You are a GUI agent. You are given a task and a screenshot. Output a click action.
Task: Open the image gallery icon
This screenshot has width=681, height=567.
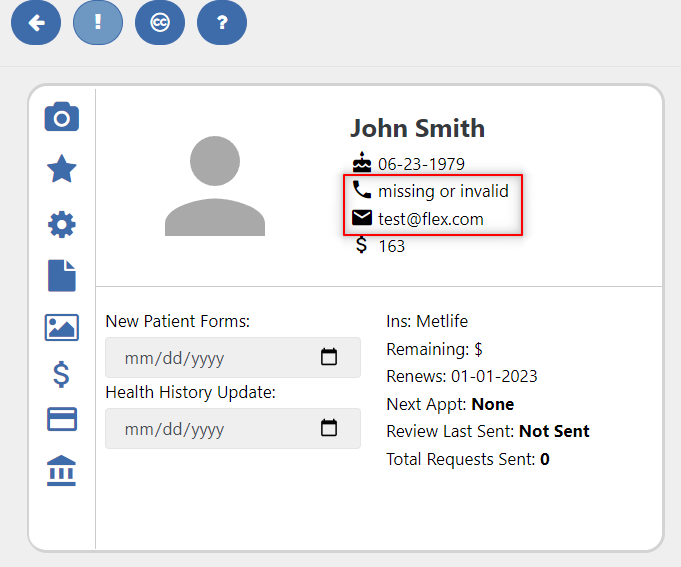click(62, 327)
